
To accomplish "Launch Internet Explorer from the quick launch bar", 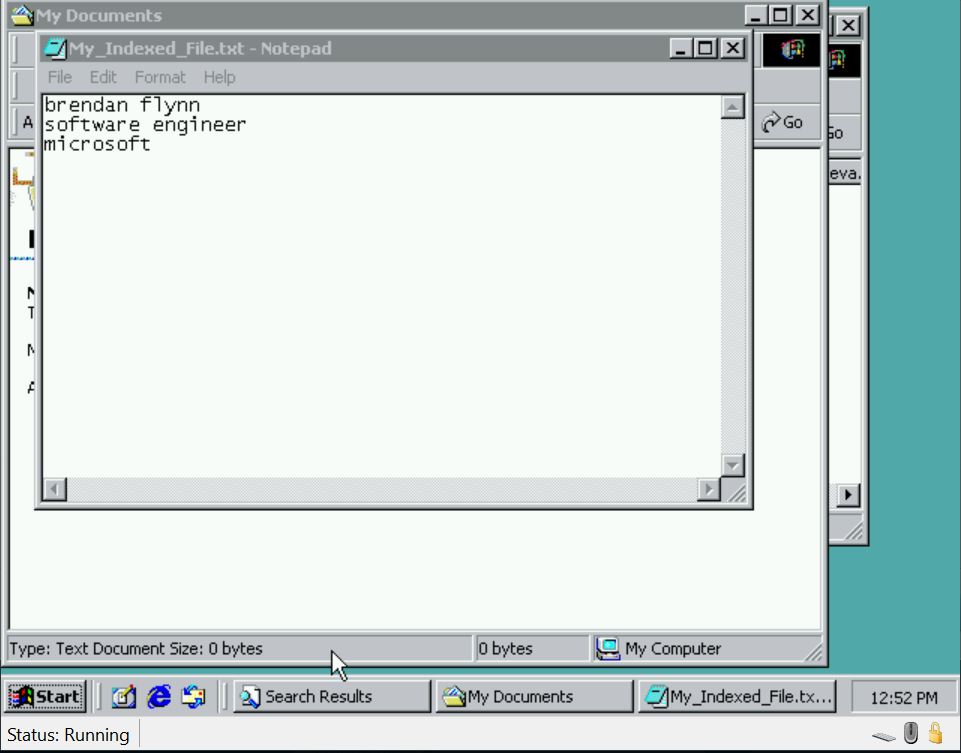I will pos(158,696).
